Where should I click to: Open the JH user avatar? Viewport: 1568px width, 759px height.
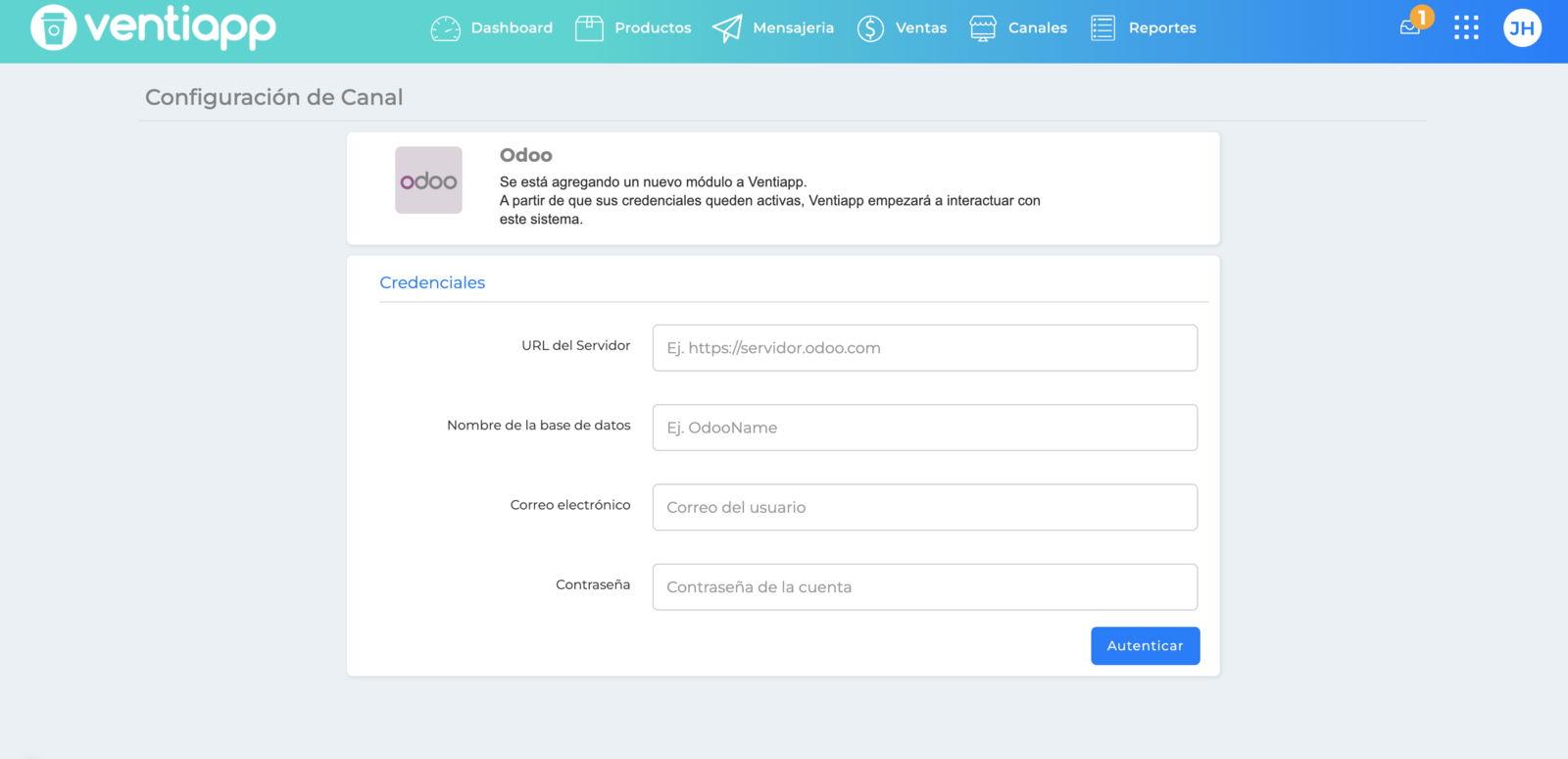(x=1522, y=28)
